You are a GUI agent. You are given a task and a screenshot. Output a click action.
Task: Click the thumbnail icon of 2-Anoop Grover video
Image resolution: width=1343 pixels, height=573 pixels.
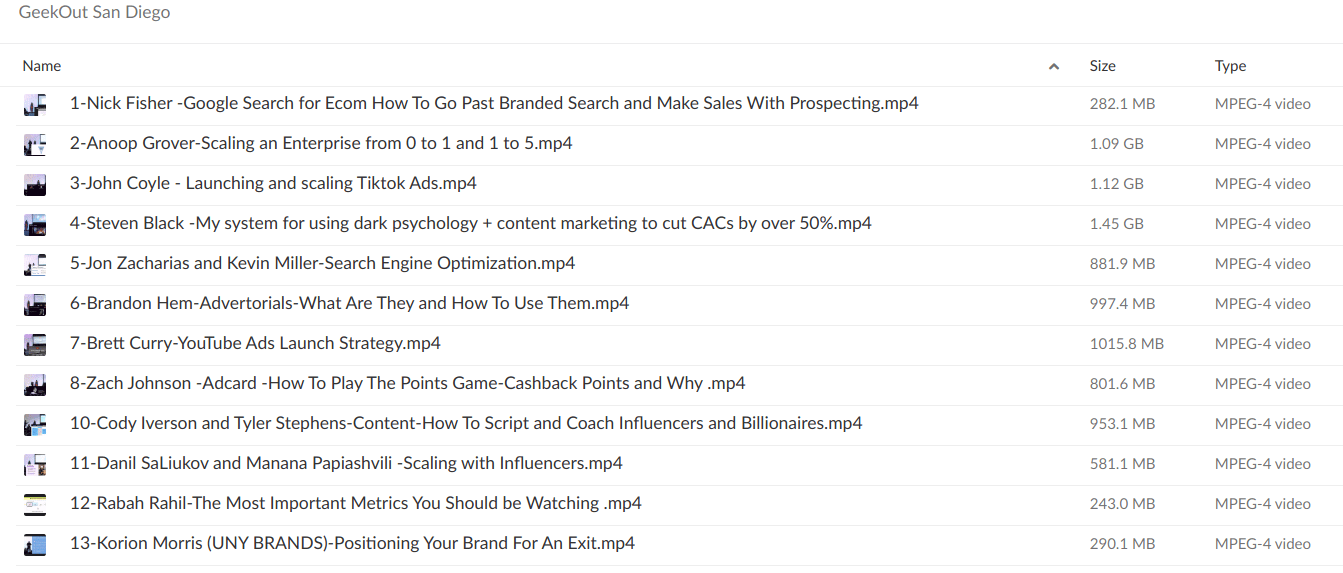tap(35, 144)
